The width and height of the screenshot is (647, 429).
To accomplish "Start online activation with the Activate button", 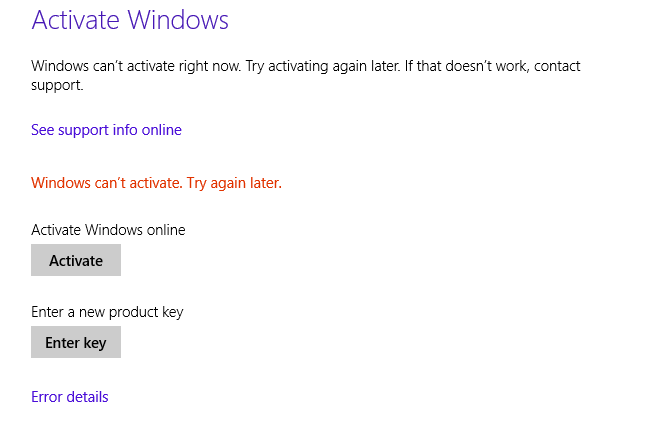I will pyautogui.click(x=76, y=260).
